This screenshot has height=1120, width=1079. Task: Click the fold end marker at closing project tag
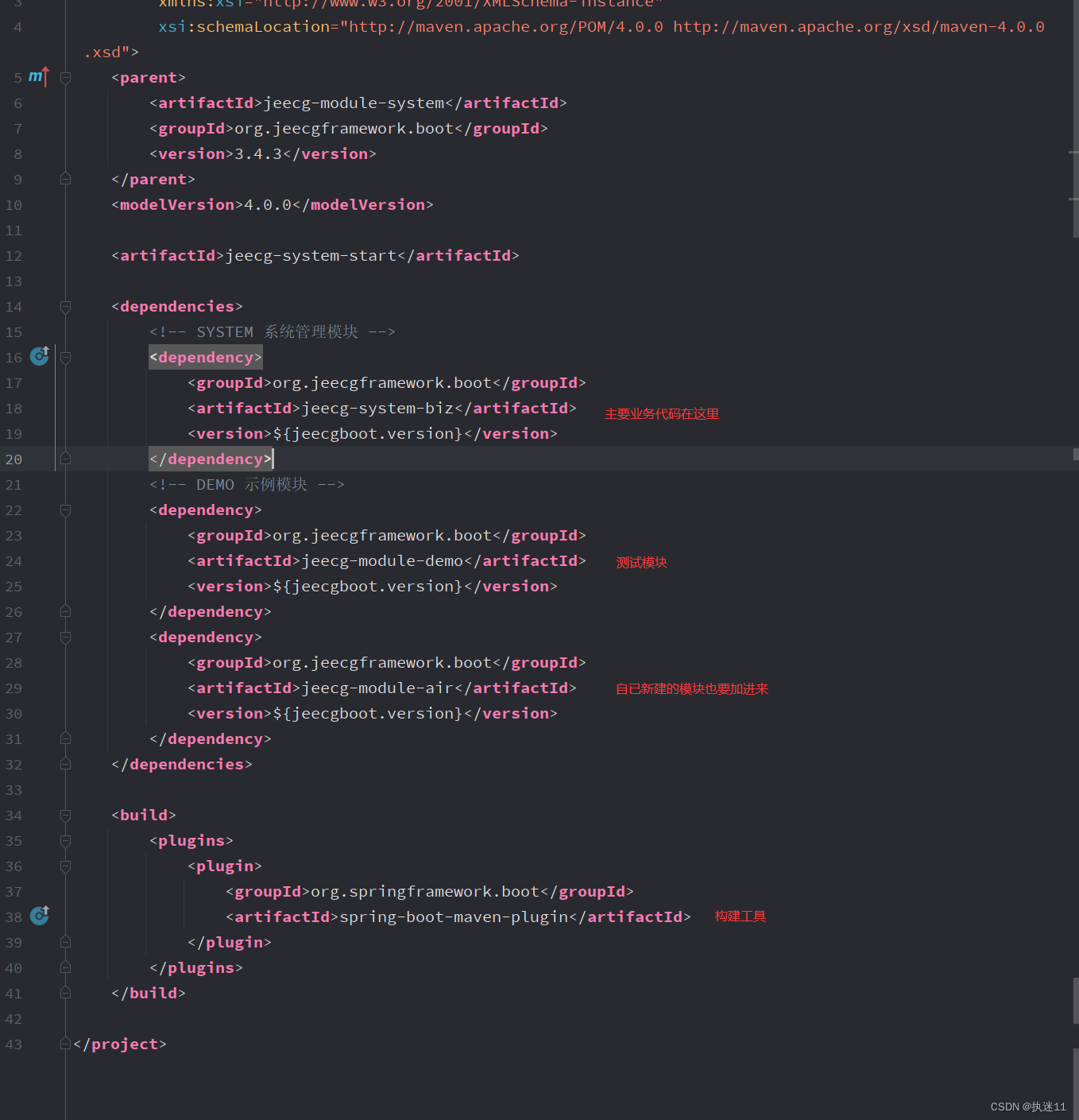tap(65, 1044)
